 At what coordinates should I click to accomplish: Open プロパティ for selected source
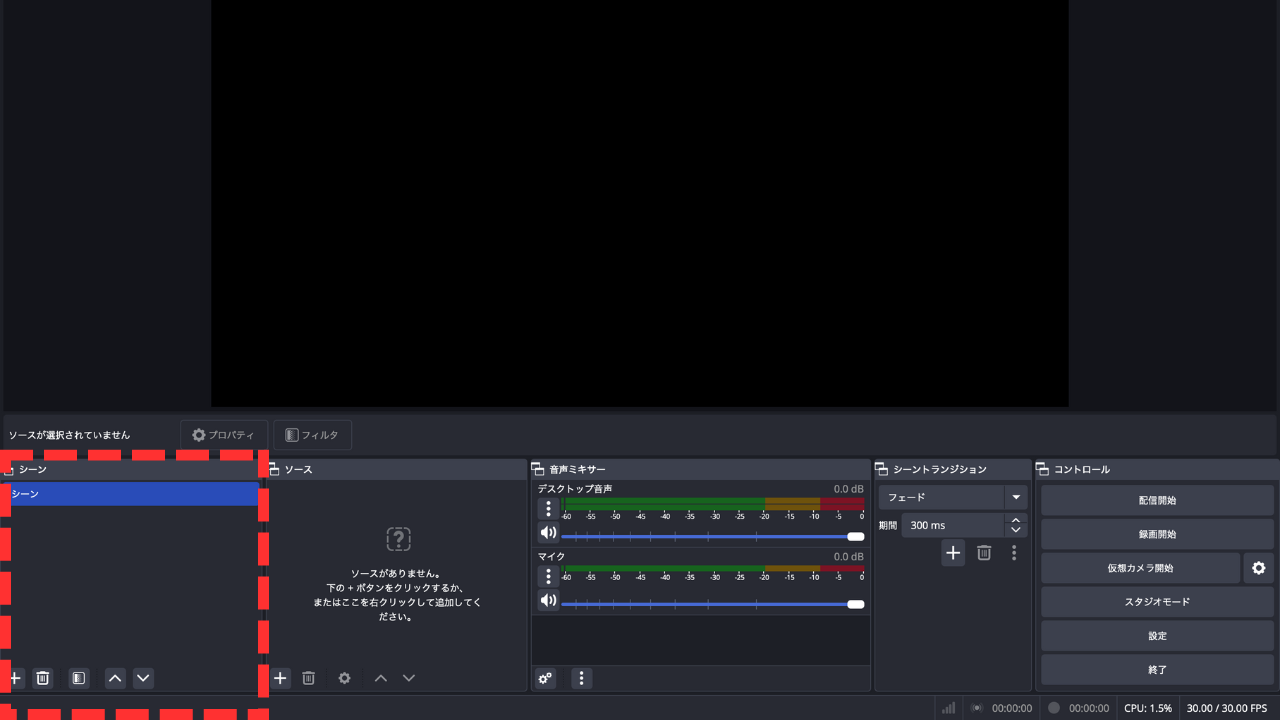(x=224, y=435)
